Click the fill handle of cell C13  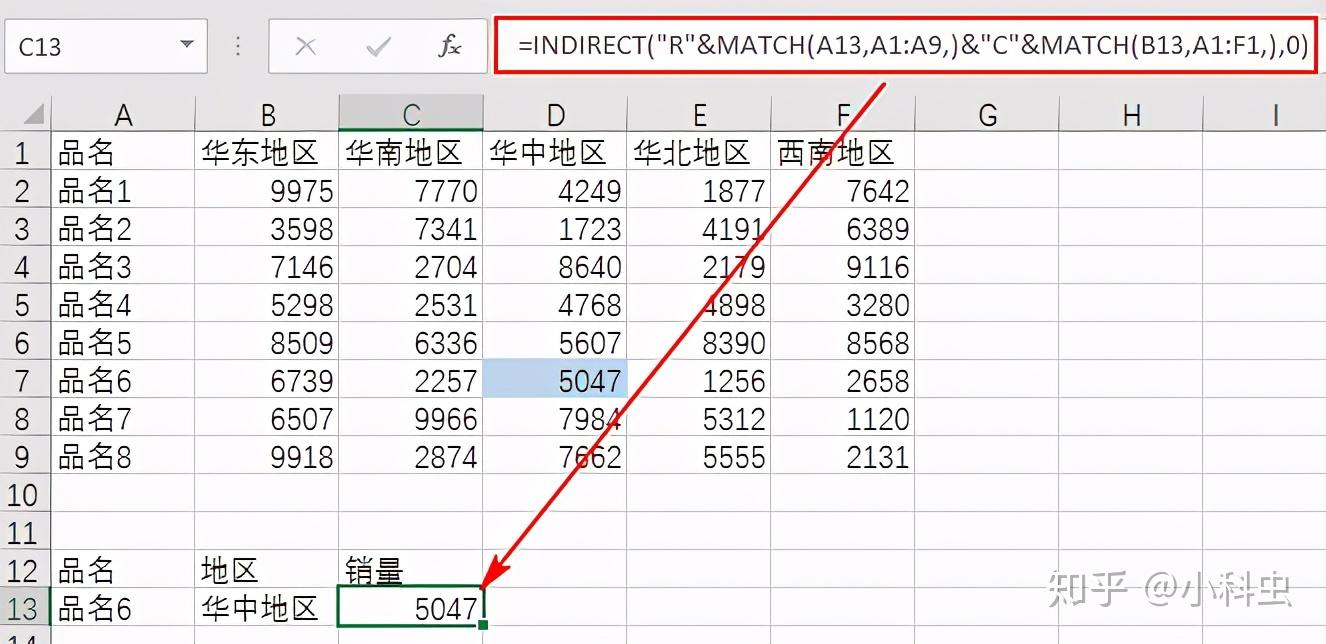[x=484, y=626]
